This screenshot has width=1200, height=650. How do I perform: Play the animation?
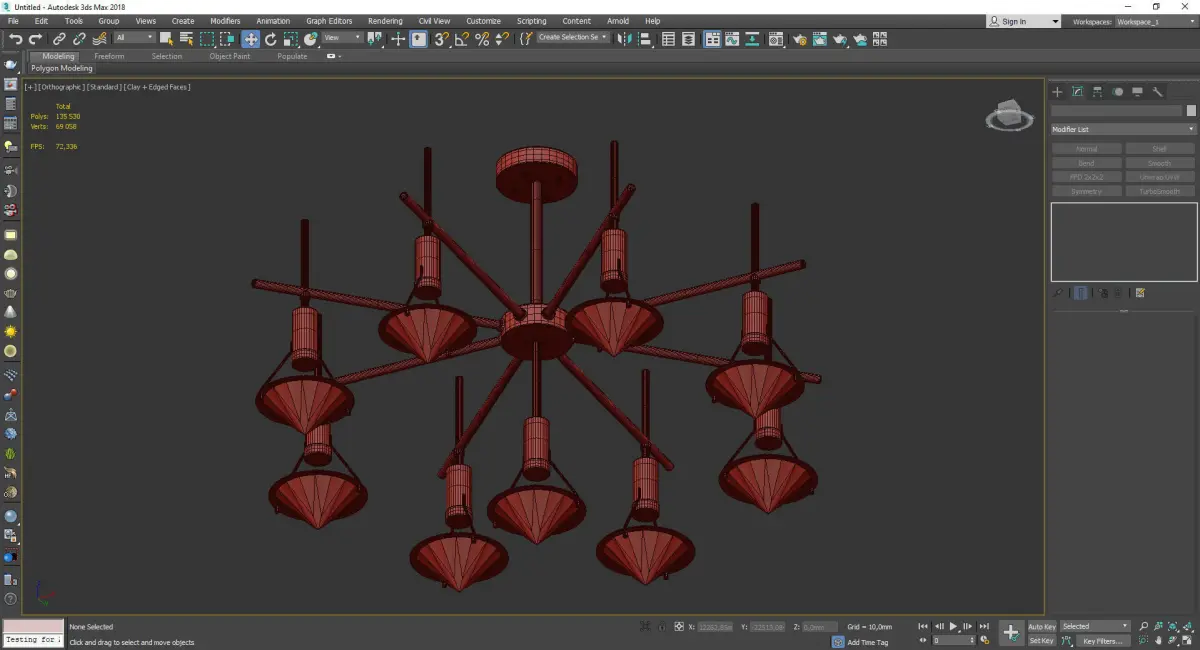954,626
